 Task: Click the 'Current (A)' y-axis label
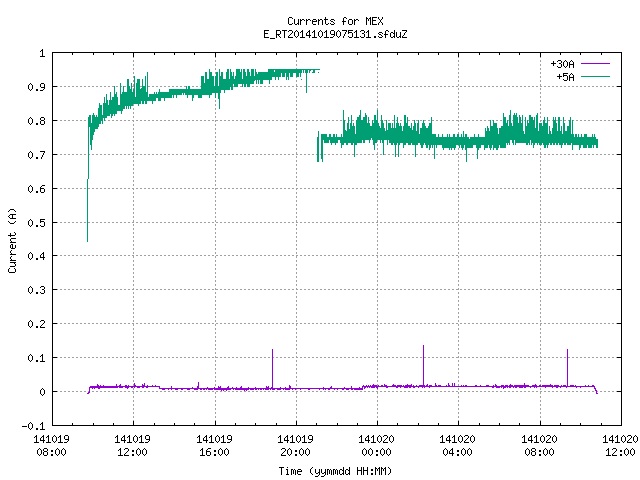pos(12,240)
